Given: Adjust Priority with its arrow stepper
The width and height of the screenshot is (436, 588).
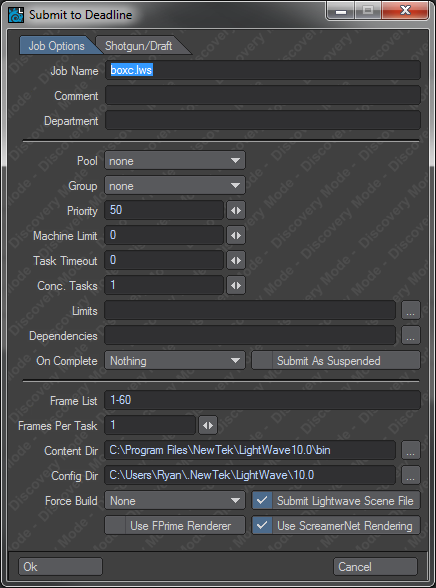Looking at the screenshot, I should tap(236, 210).
